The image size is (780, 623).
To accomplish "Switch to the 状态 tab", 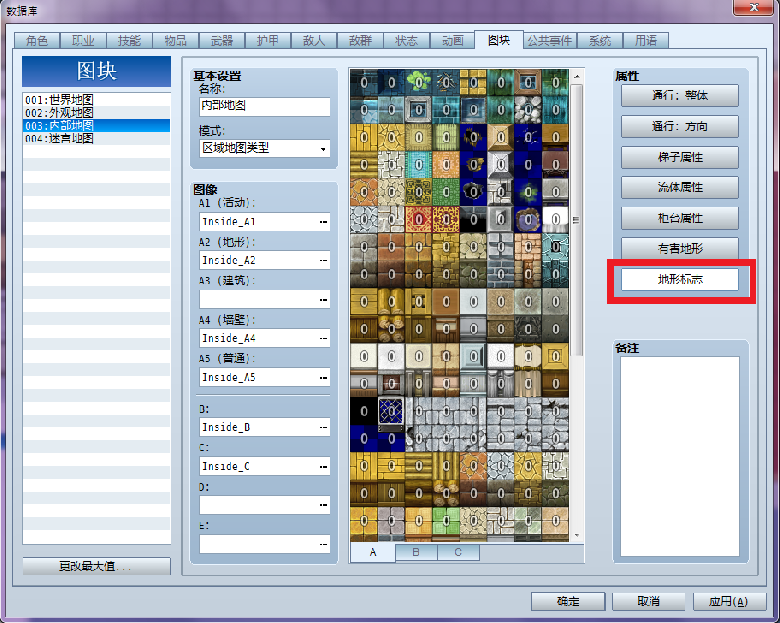I will pos(406,40).
